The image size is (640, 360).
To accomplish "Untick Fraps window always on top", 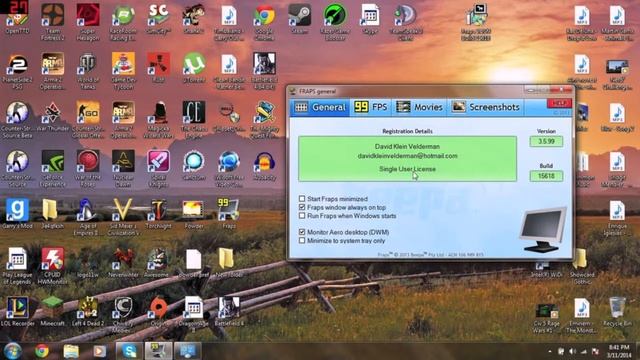I will pyautogui.click(x=302, y=207).
